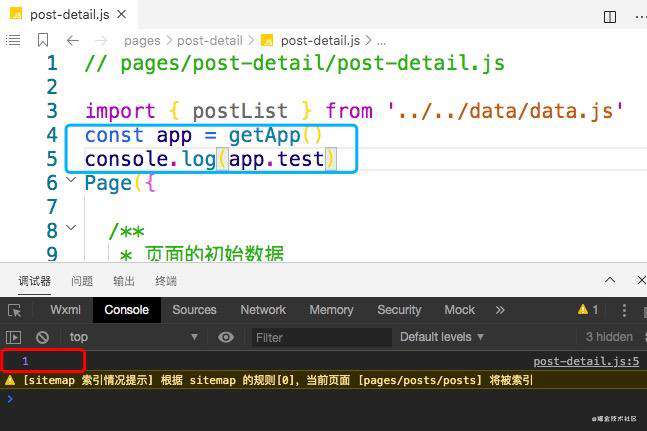Select the post-detail.js editor tab
The image size is (647, 431).
point(69,14)
